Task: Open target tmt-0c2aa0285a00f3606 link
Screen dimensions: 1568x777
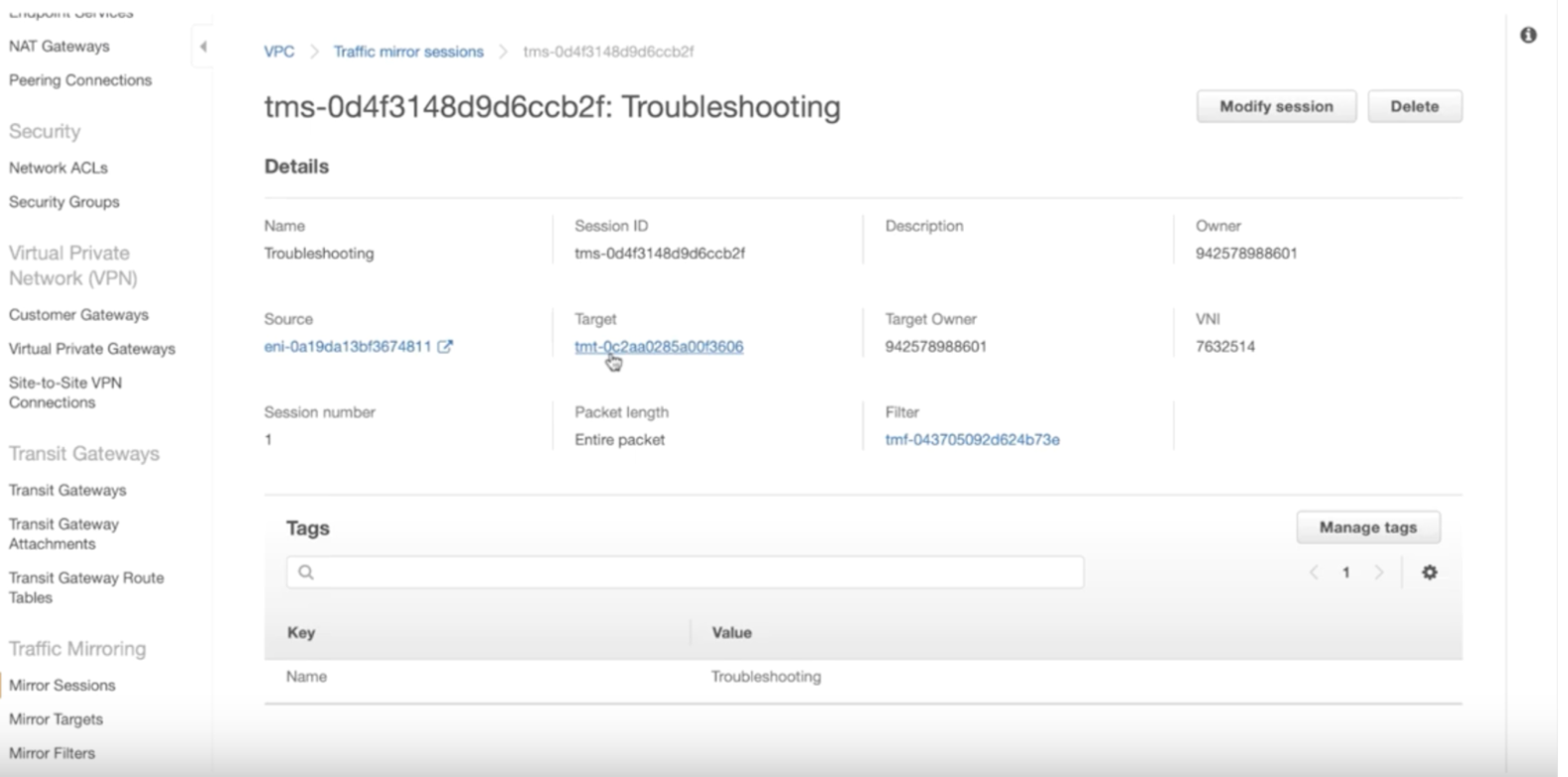Action: (659, 347)
